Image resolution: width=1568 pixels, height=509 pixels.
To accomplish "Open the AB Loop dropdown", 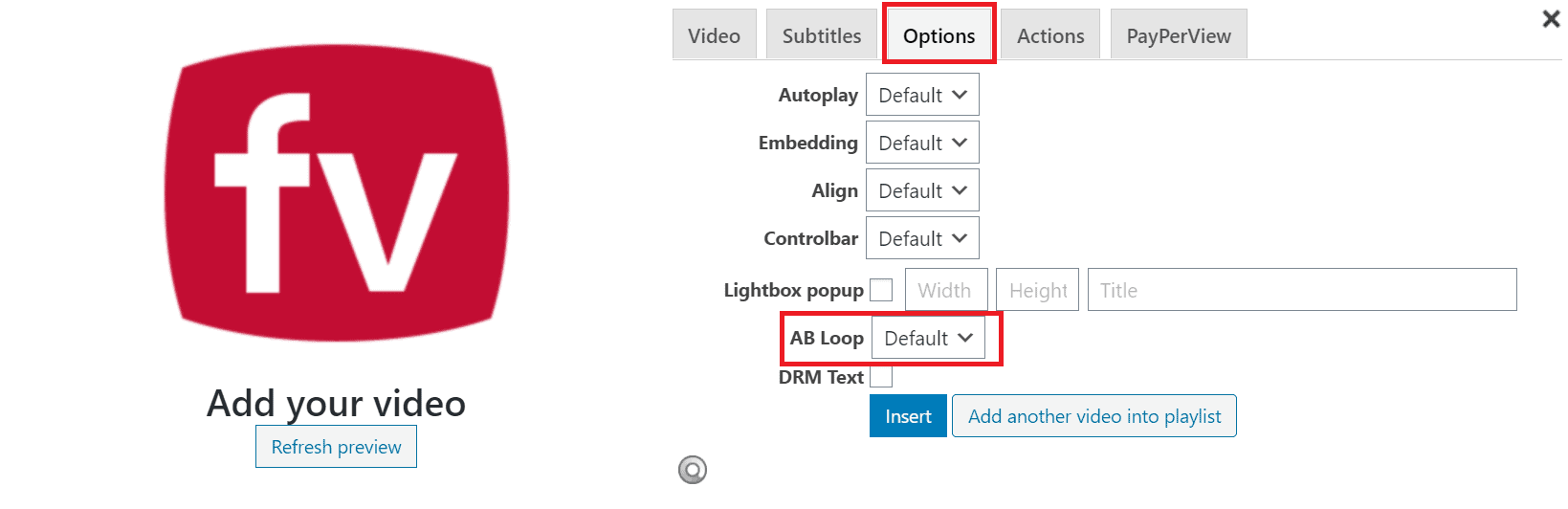I will pos(928,338).
